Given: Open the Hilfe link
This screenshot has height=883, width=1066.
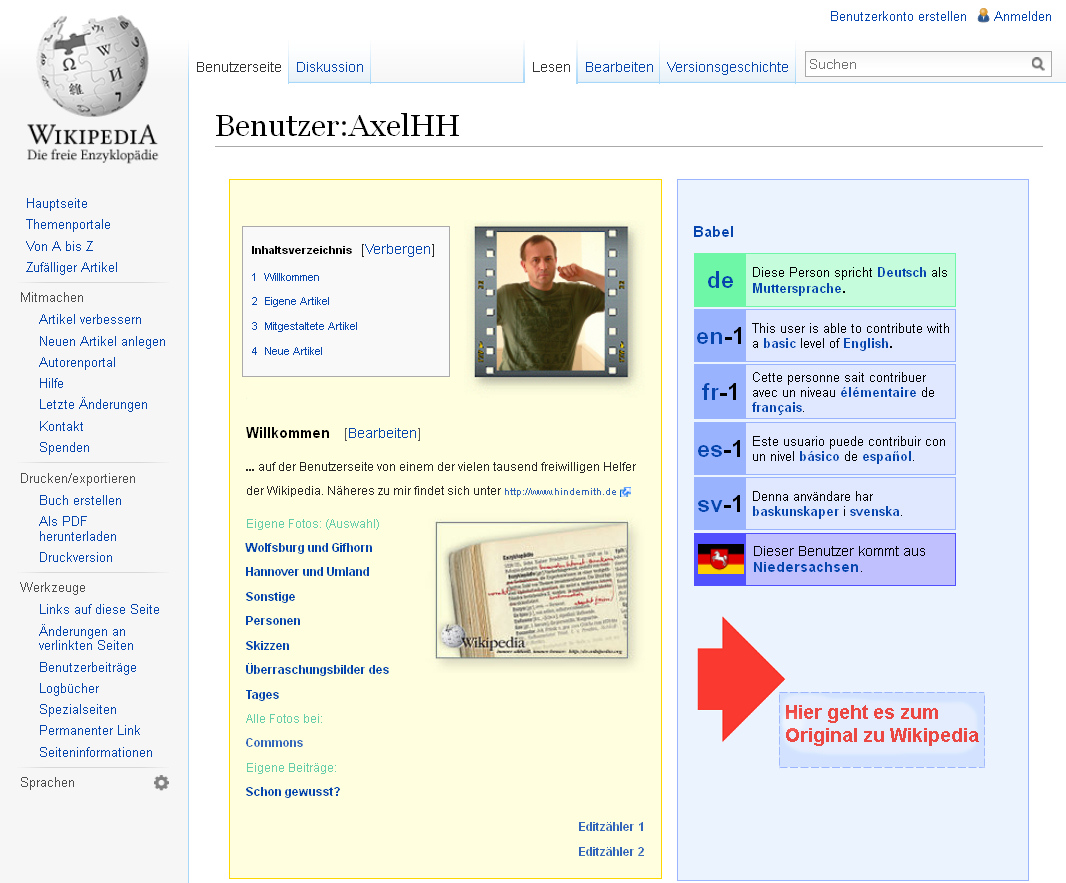Looking at the screenshot, I should click(x=51, y=383).
